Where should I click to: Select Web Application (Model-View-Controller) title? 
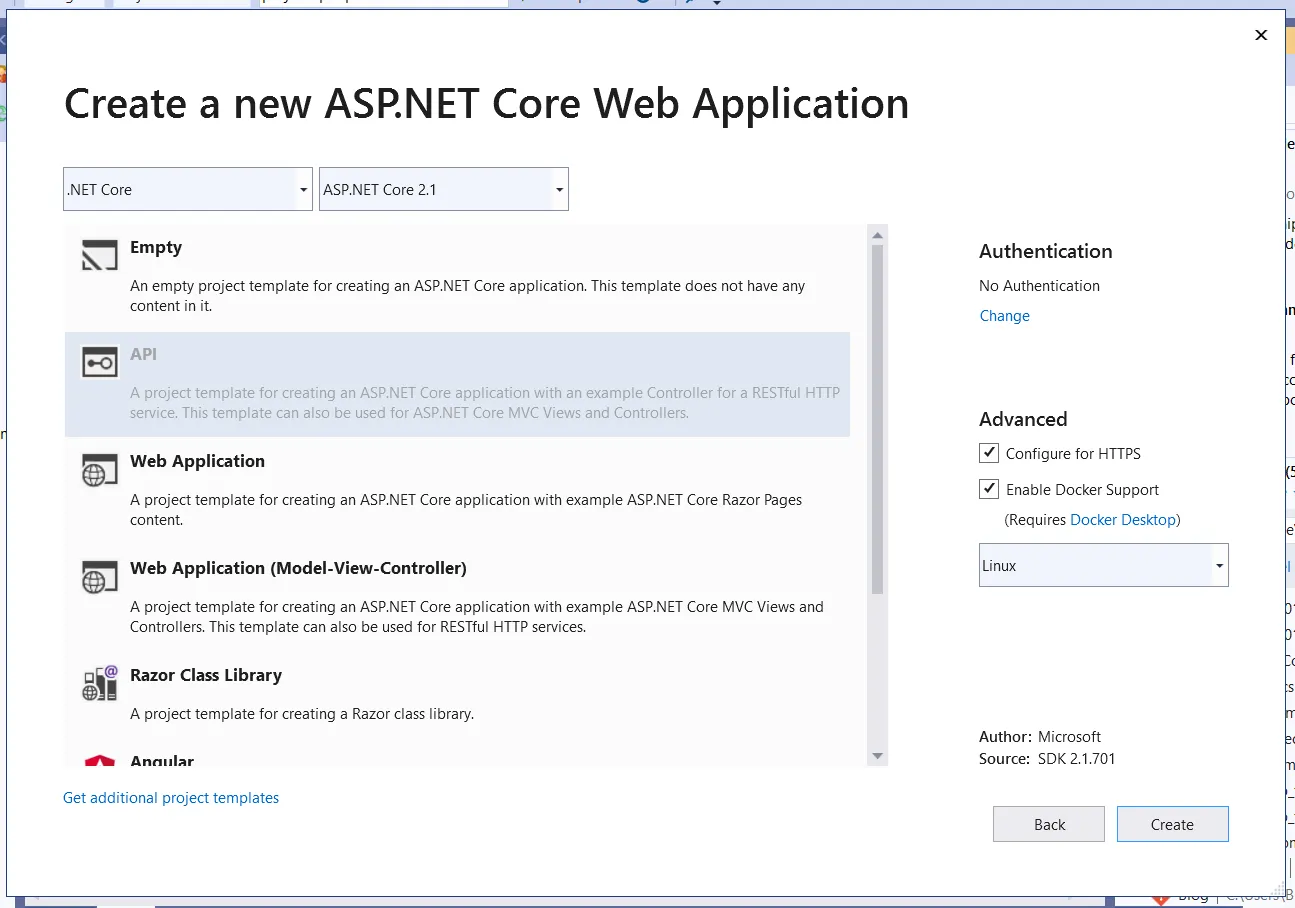coord(298,568)
